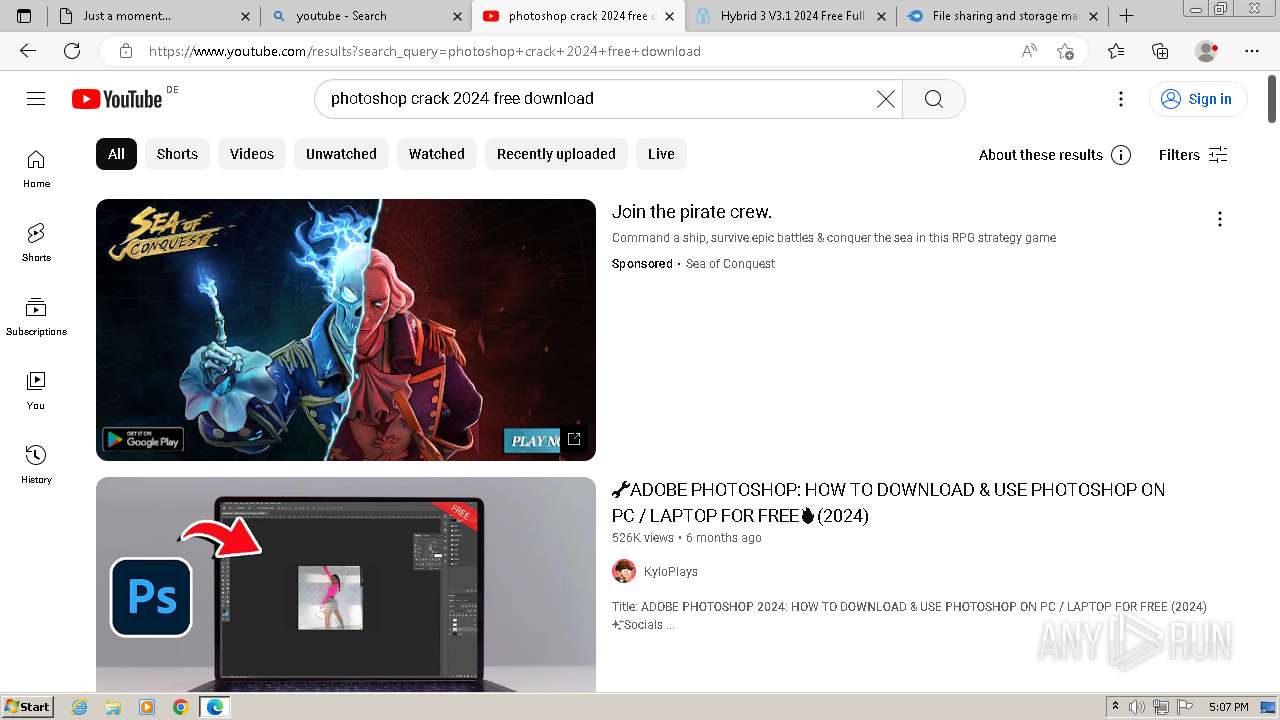The height and width of the screenshot is (720, 1280).
Task: Click the PLAY NOW button on ad
Action: tap(532, 440)
